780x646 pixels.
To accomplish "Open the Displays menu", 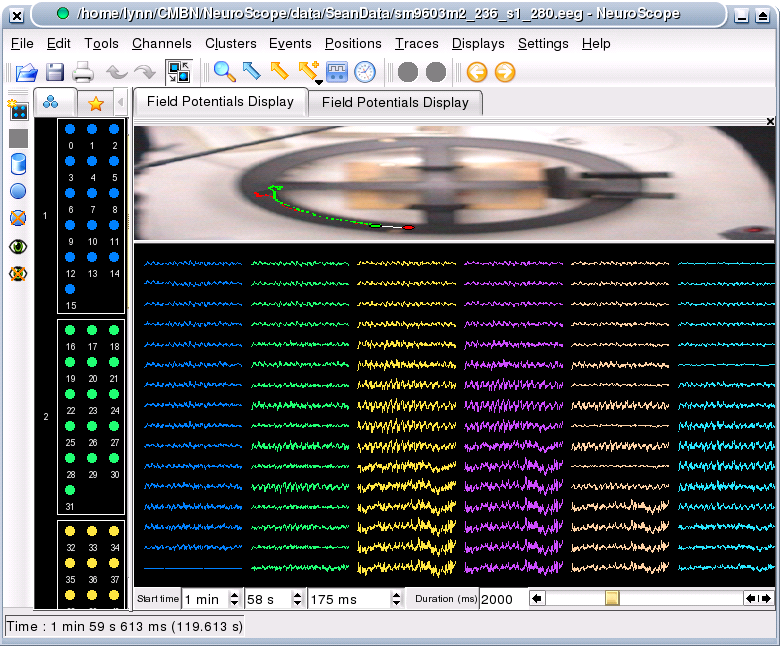I will pos(478,44).
